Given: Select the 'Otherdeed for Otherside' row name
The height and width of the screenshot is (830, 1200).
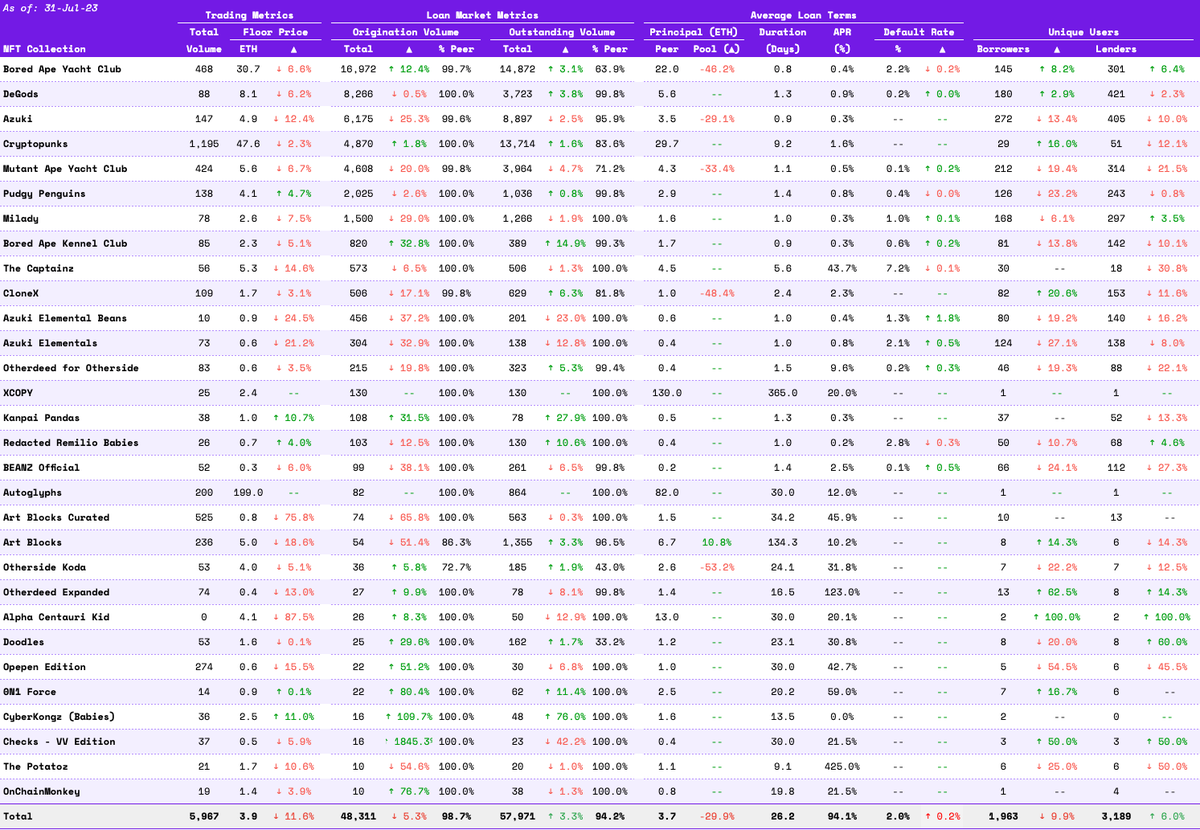Looking at the screenshot, I should pyautogui.click(x=71, y=368).
